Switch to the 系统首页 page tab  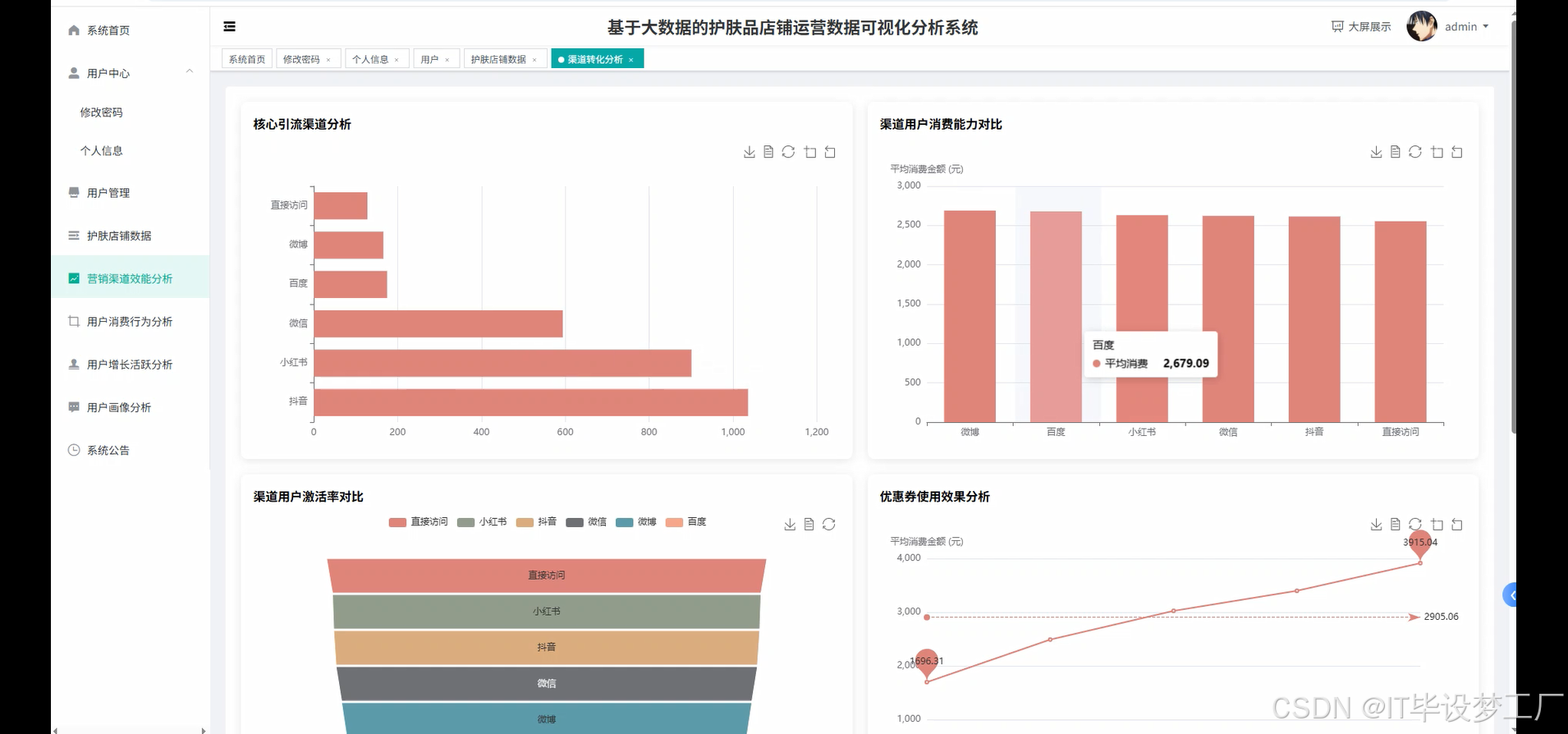(247, 59)
